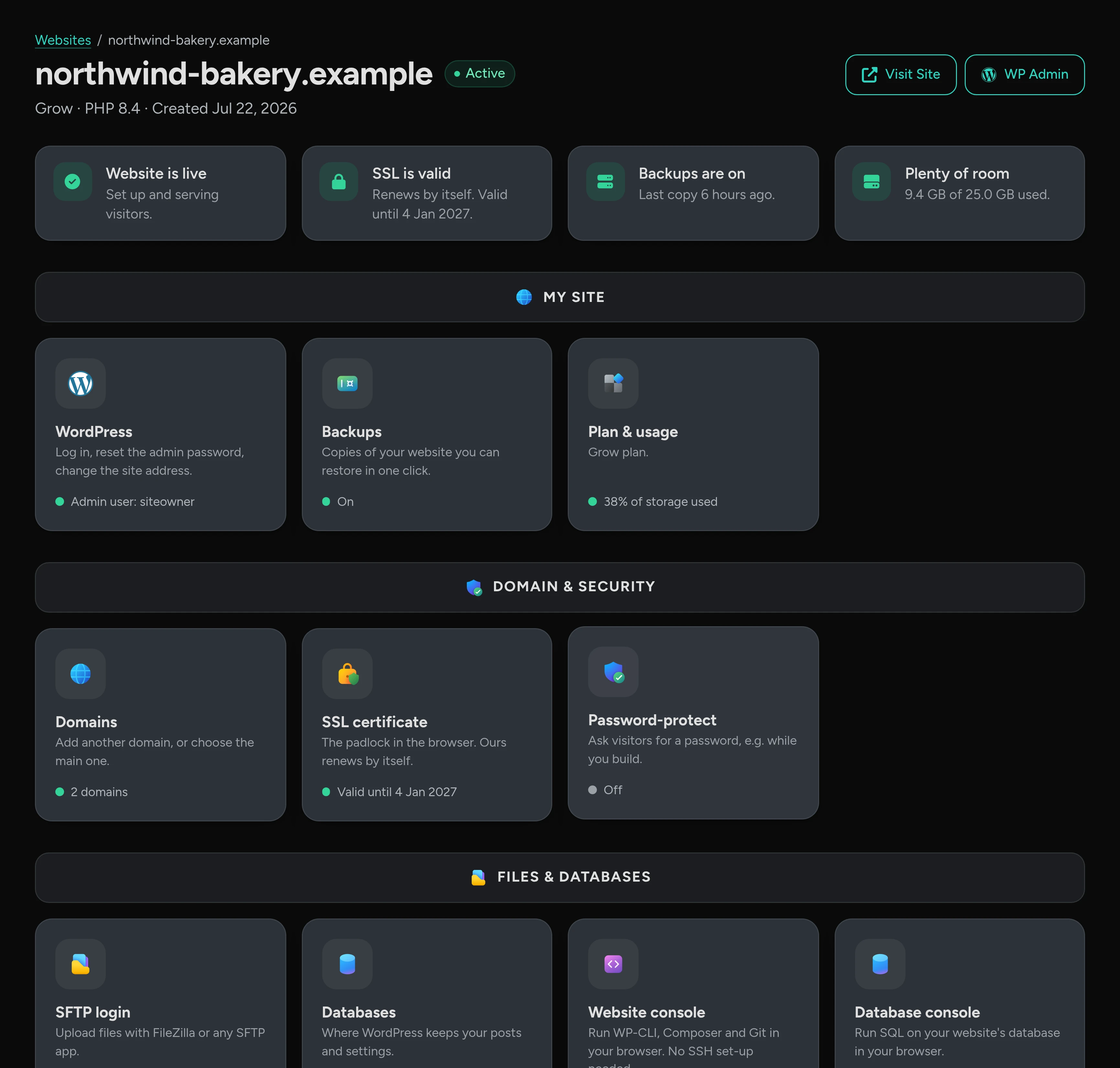Image resolution: width=1120 pixels, height=1068 pixels.
Task: Click the folder icon in Files & Databases header
Action: pyautogui.click(x=478, y=877)
